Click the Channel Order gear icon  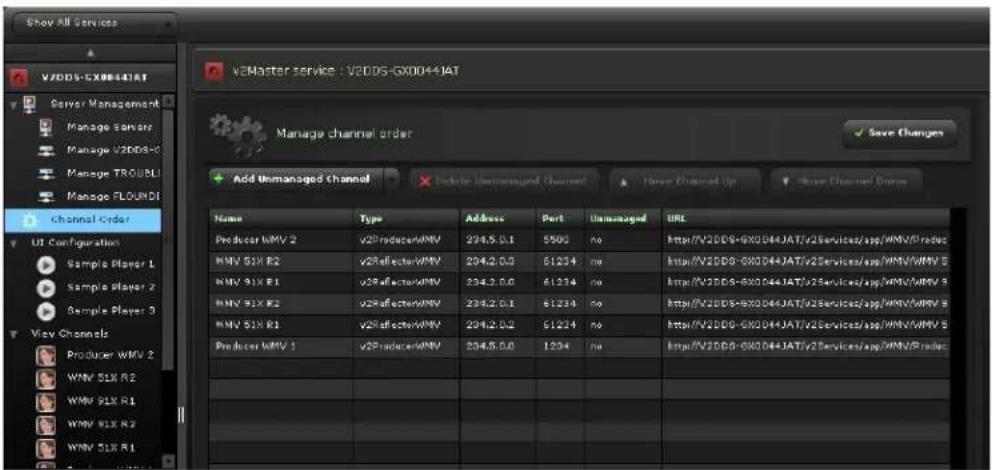click(29, 220)
